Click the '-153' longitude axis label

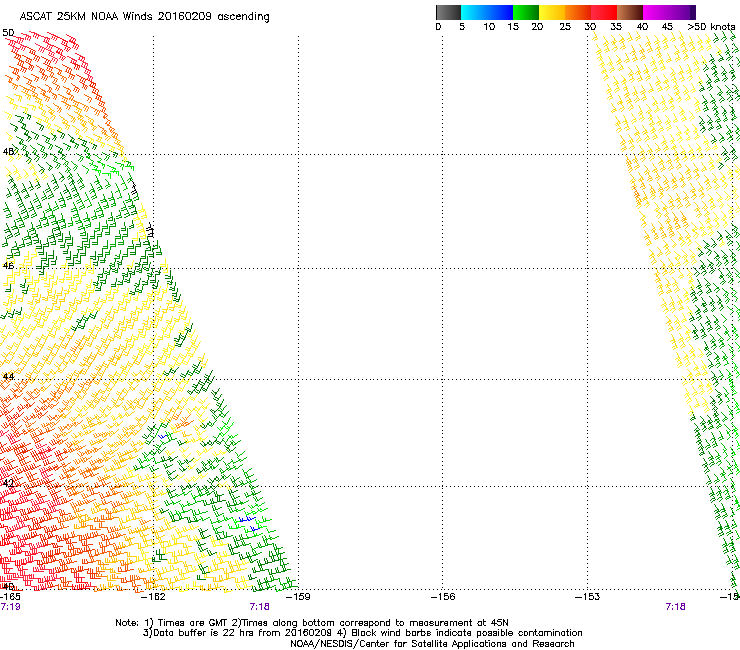[x=588, y=597]
